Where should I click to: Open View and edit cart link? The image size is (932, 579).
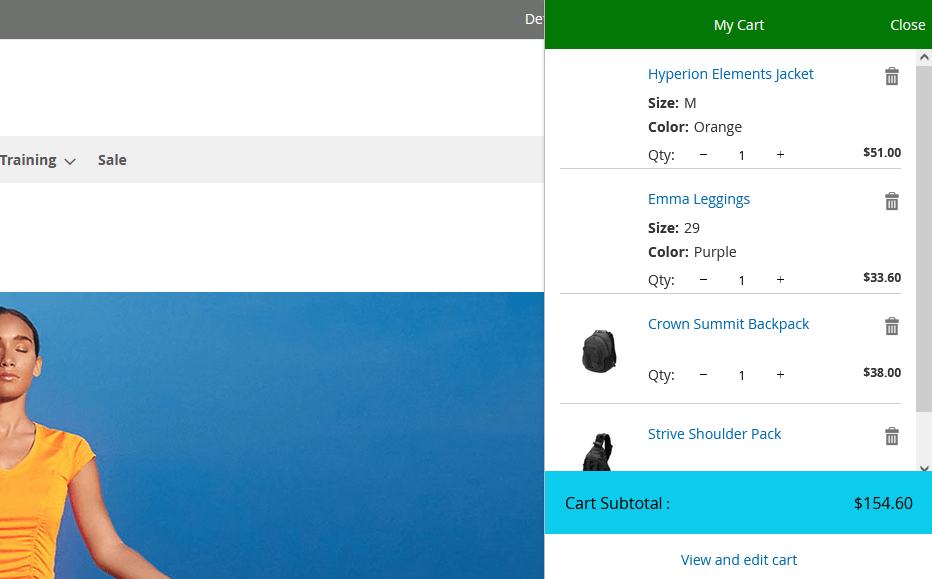click(739, 560)
